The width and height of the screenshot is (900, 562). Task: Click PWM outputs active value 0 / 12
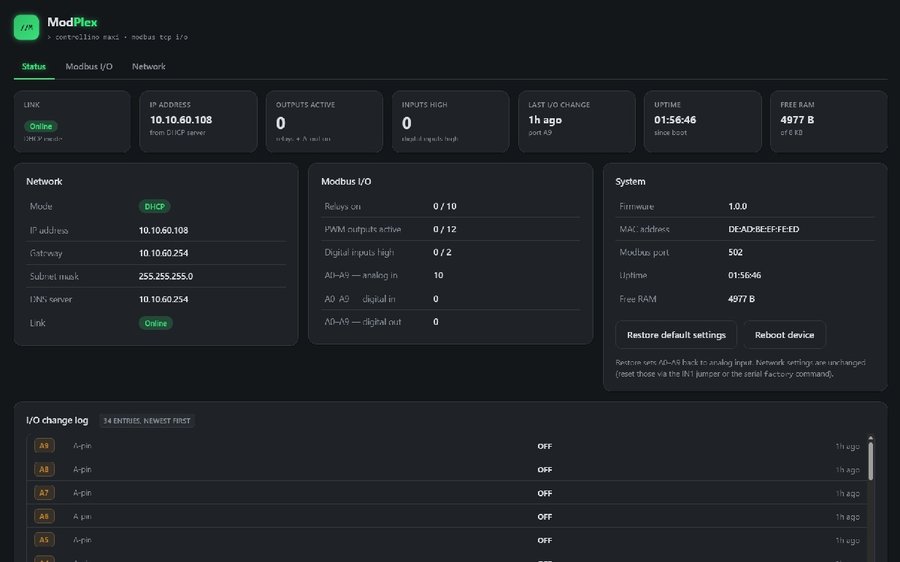[445, 229]
